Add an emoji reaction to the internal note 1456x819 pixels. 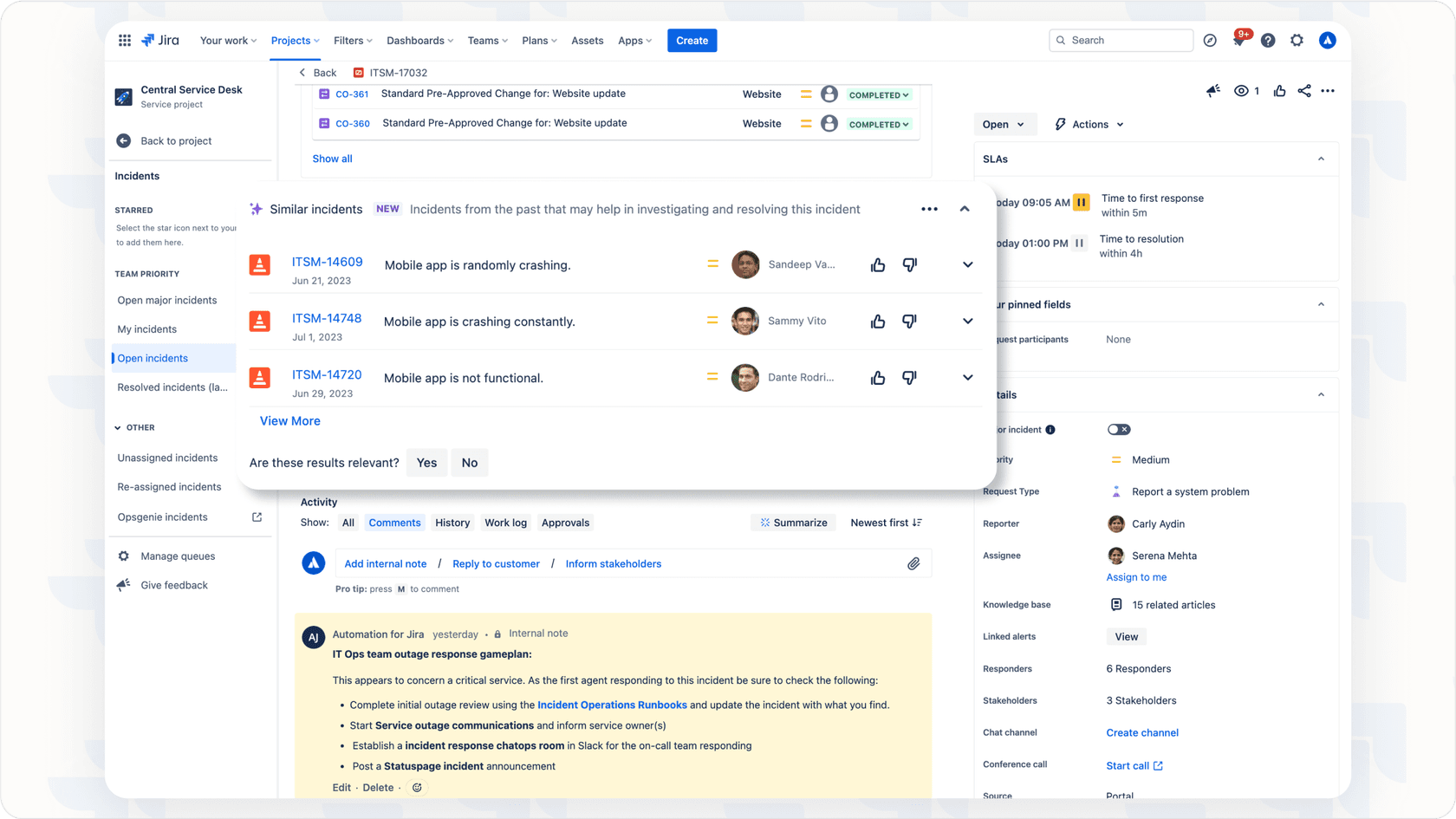click(416, 787)
